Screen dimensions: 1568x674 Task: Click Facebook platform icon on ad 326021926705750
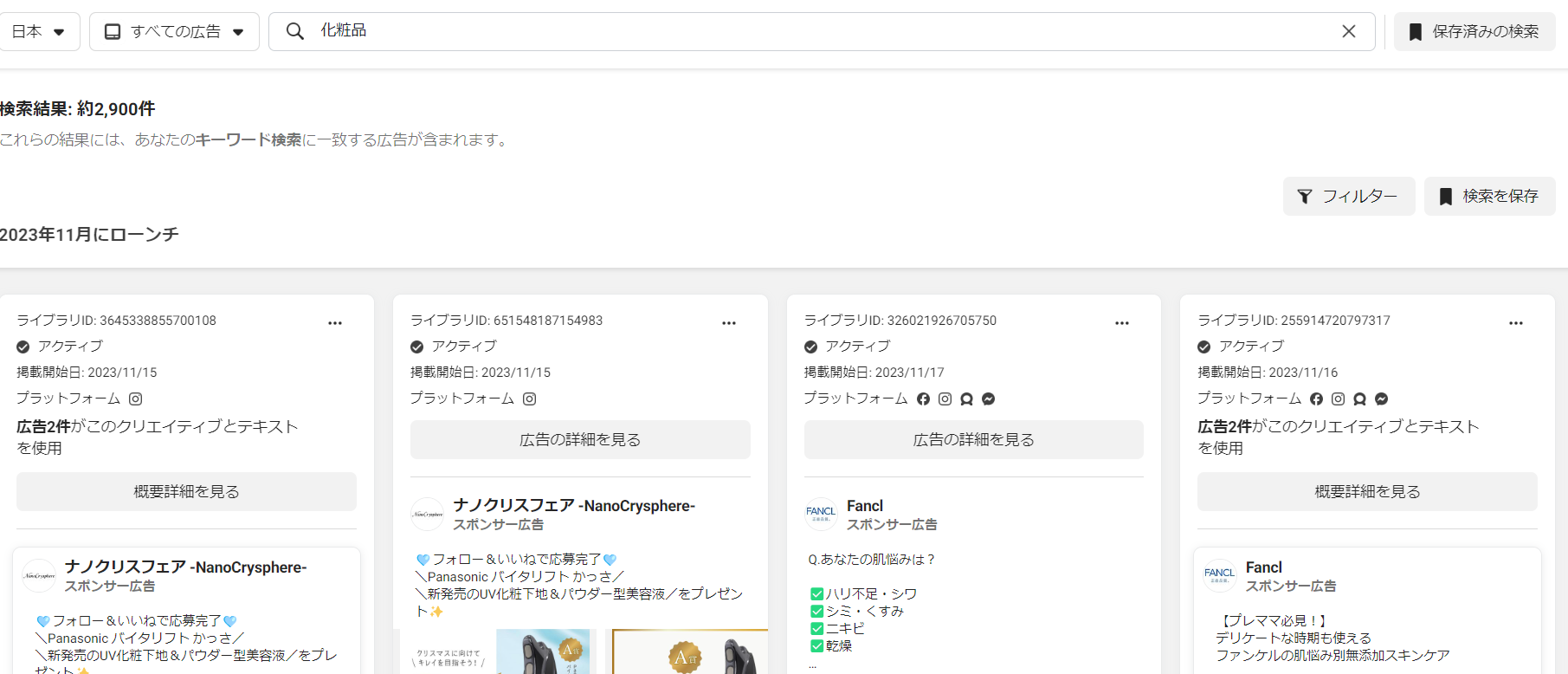923,399
